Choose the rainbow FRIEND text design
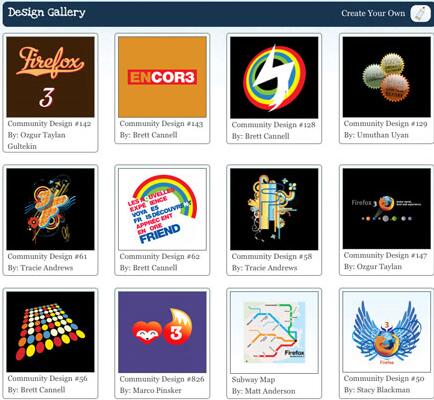The width and height of the screenshot is (434, 400). pyautogui.click(x=162, y=209)
